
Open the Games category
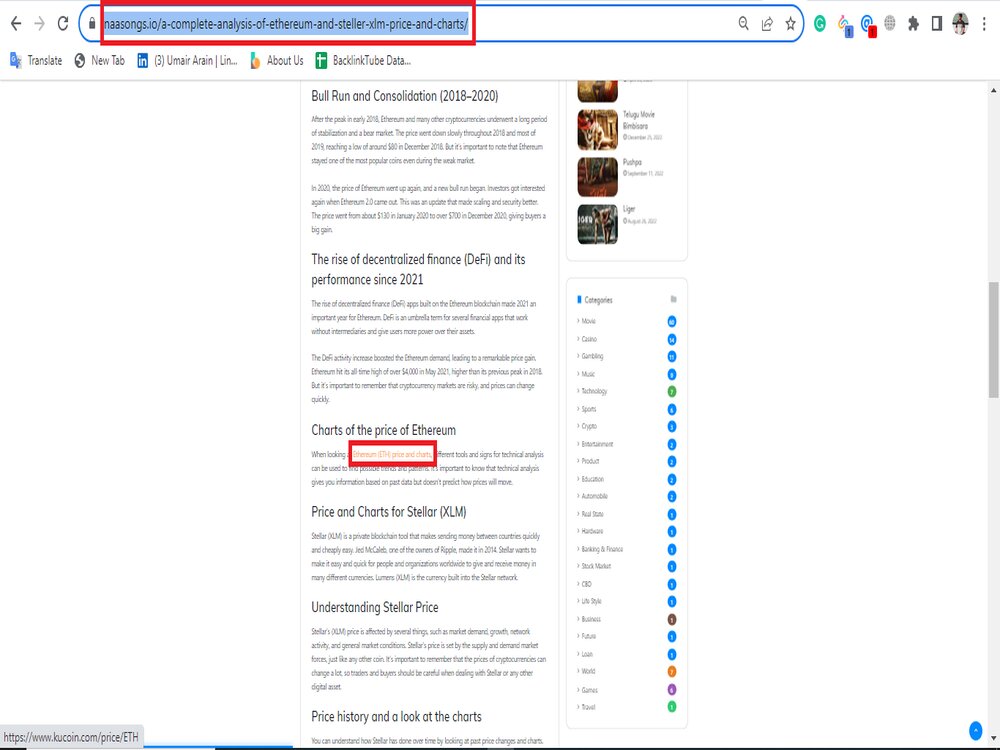tap(589, 690)
